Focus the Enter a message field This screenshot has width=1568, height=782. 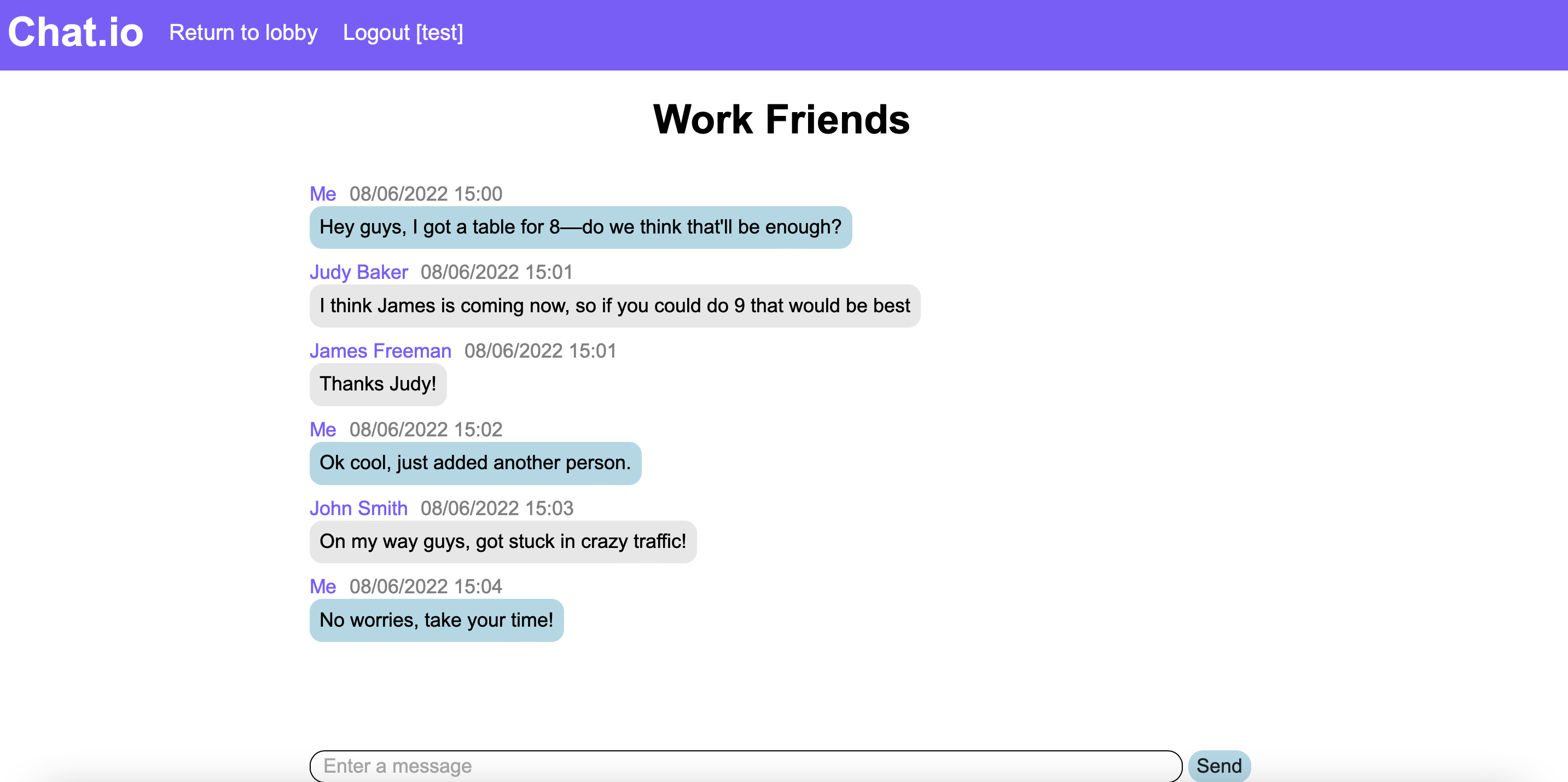click(x=746, y=765)
